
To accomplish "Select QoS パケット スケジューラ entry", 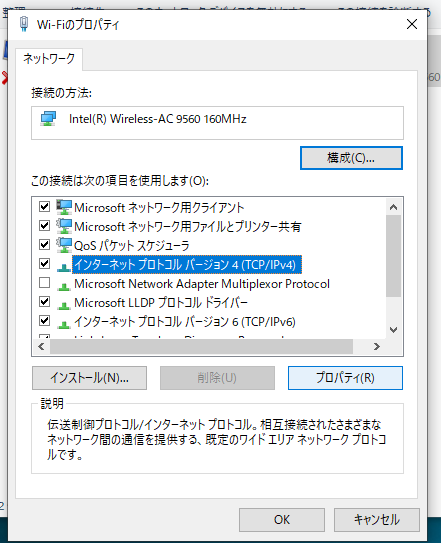I will (x=132, y=246).
